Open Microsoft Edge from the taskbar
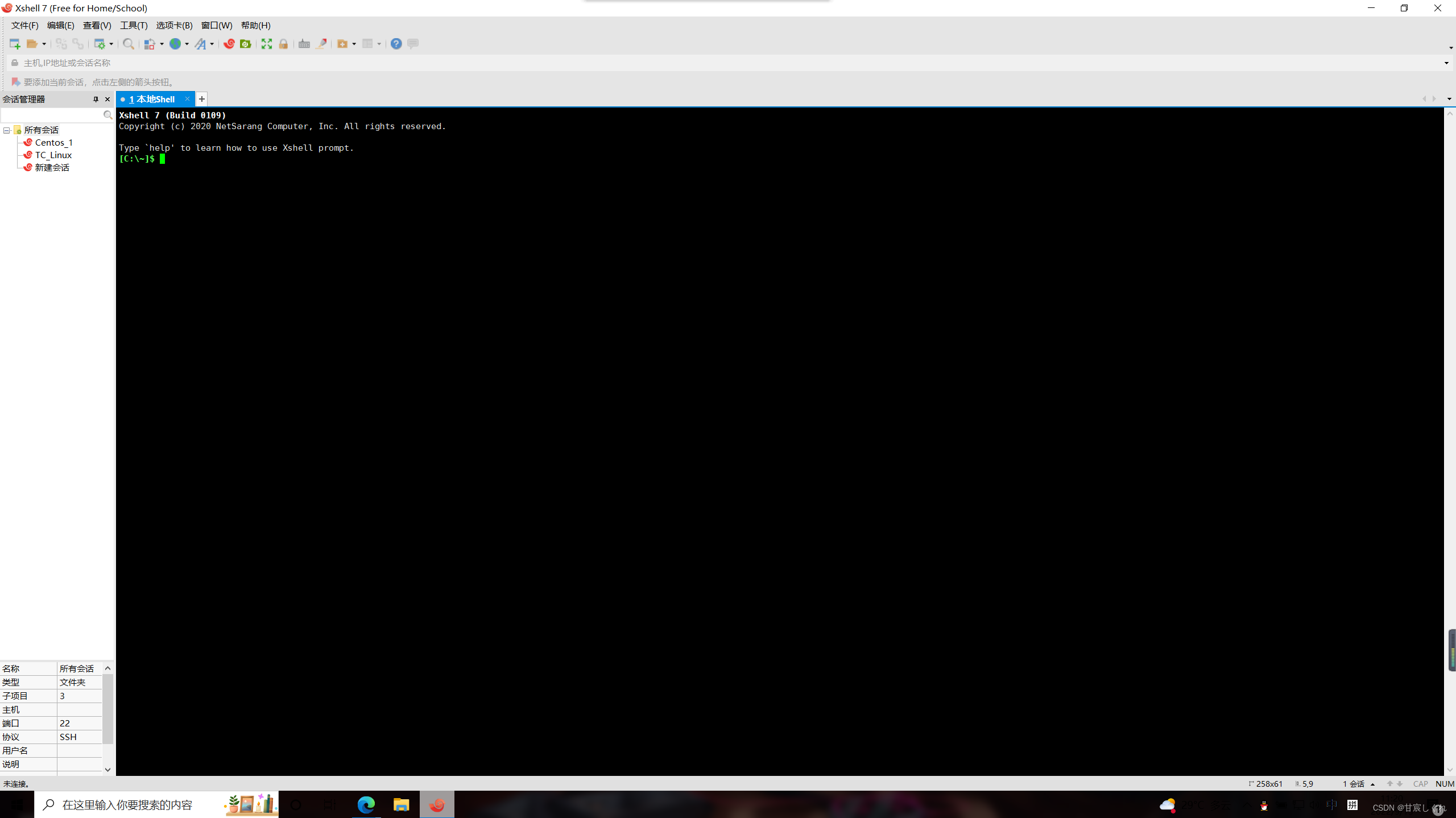This screenshot has height=818, width=1456. (366, 804)
